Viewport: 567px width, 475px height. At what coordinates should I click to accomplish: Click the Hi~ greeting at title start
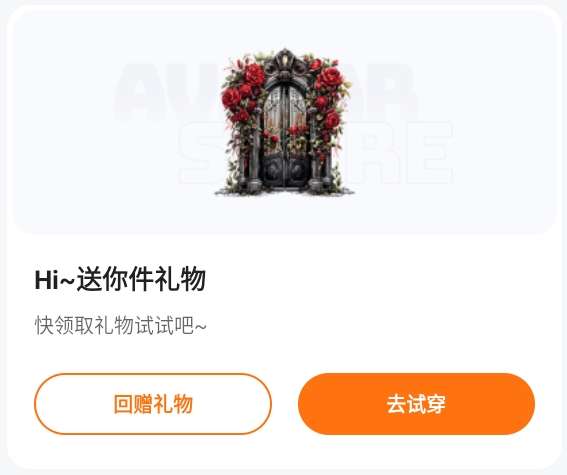(x=55, y=280)
